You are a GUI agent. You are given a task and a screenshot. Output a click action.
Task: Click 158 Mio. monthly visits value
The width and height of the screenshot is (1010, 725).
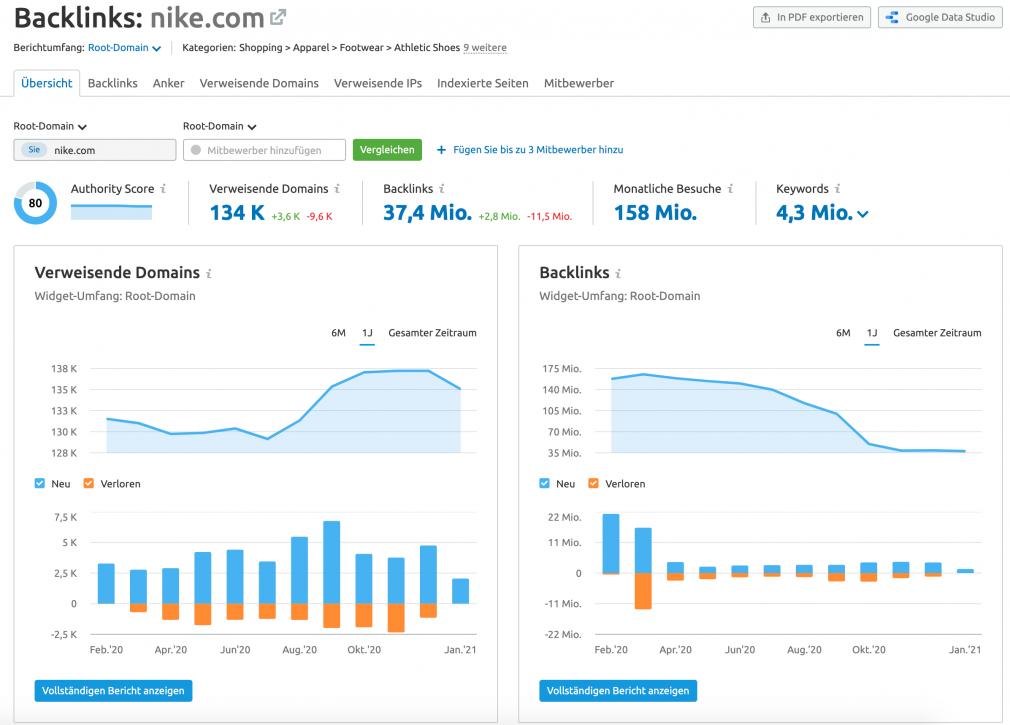pos(655,212)
